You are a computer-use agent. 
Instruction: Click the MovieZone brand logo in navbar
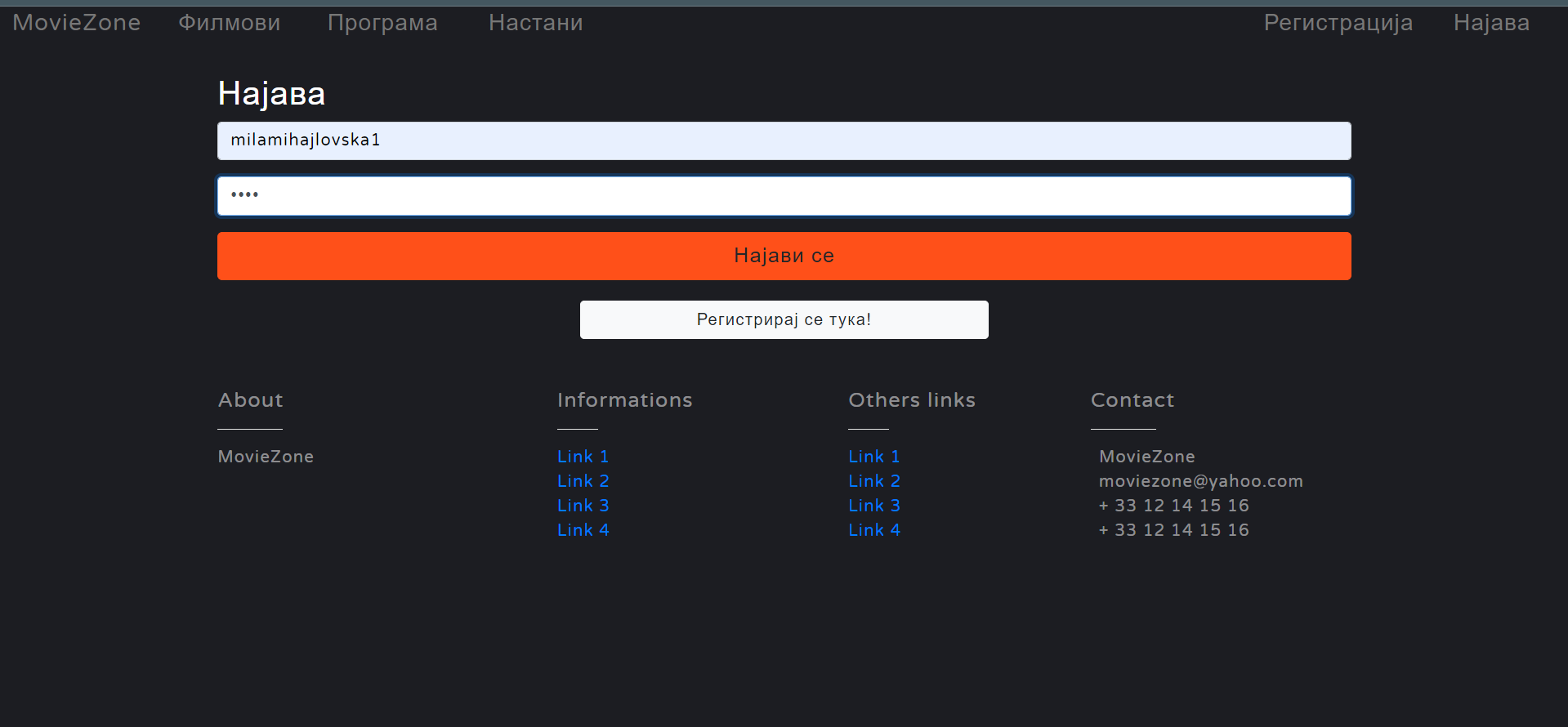pos(77,23)
